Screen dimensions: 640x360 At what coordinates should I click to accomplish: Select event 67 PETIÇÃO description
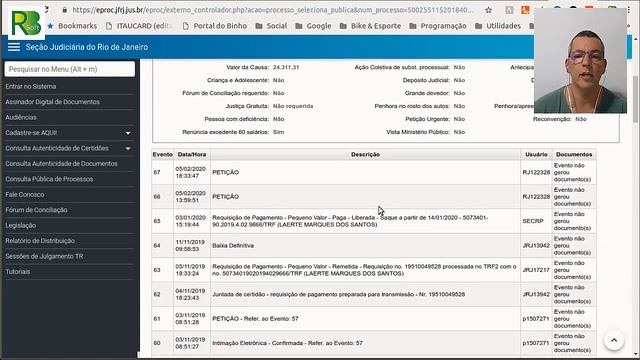pyautogui.click(x=225, y=172)
